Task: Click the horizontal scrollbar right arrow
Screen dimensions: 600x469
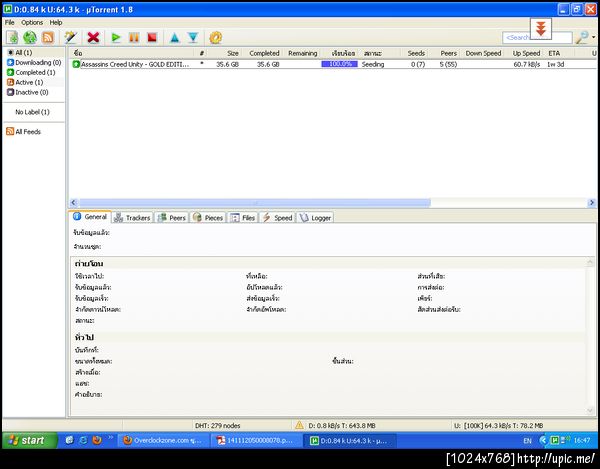Action: click(592, 202)
